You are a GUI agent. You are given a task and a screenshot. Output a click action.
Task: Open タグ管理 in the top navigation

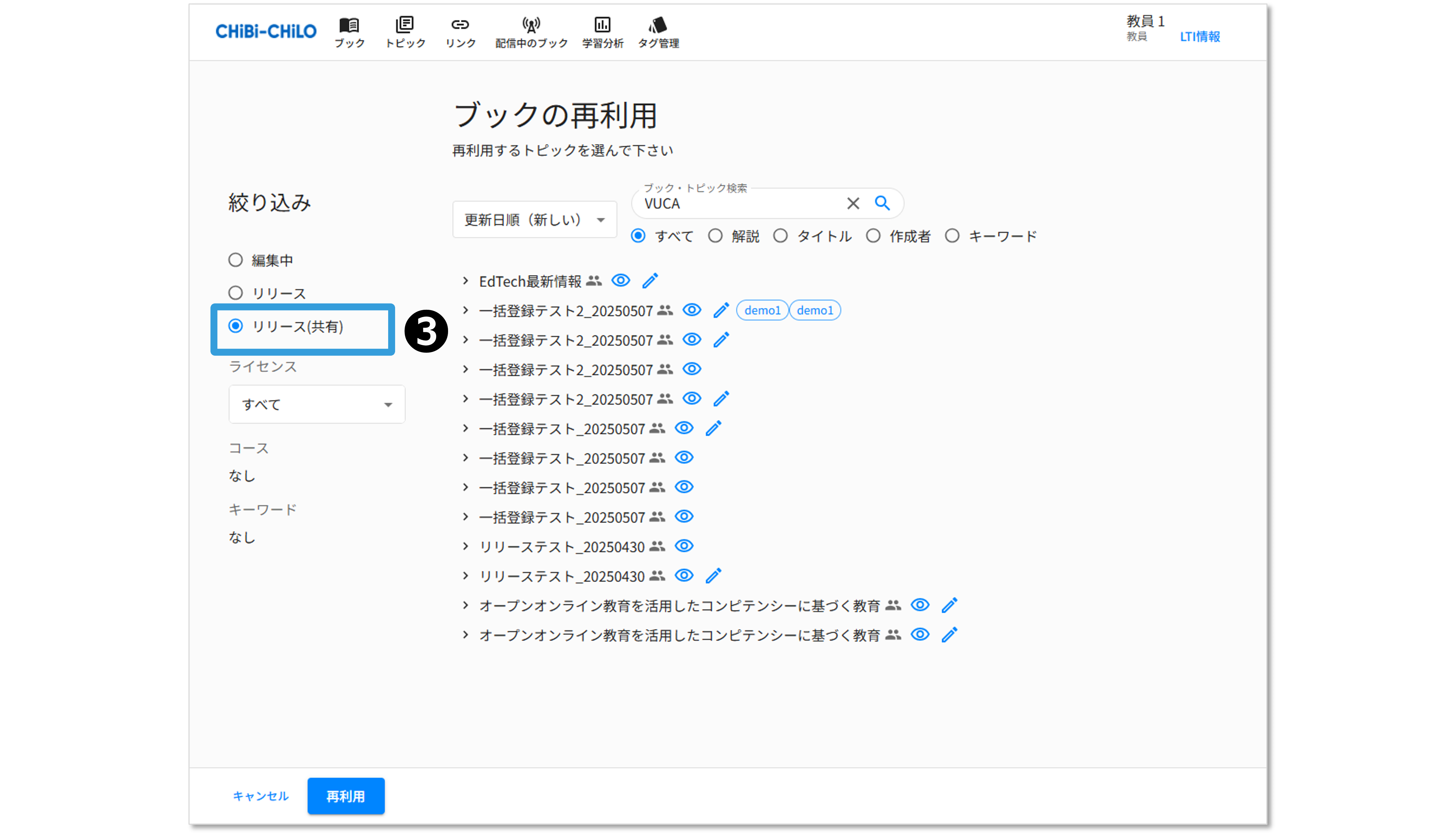[659, 32]
